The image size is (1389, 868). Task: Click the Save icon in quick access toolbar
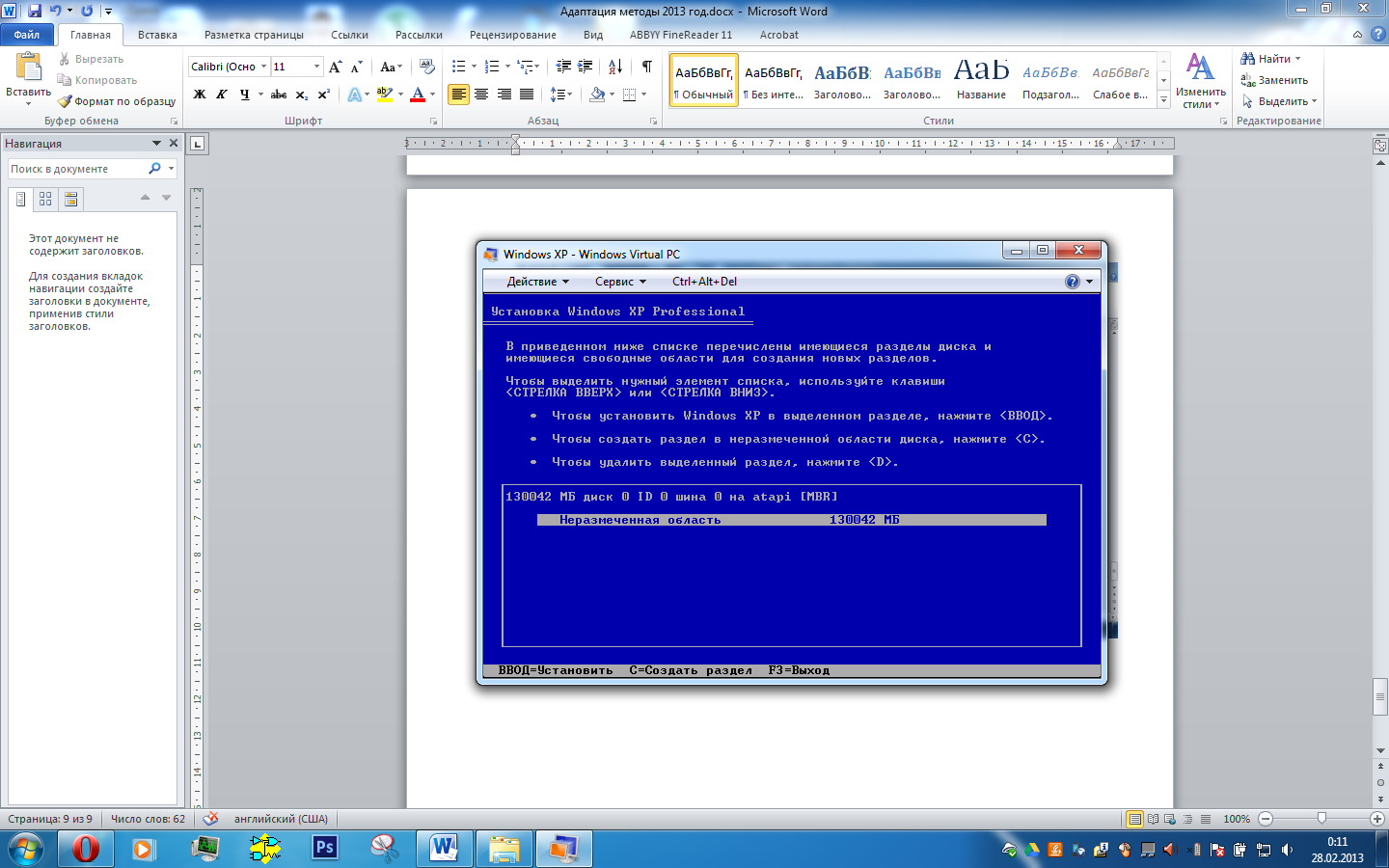tap(35, 11)
